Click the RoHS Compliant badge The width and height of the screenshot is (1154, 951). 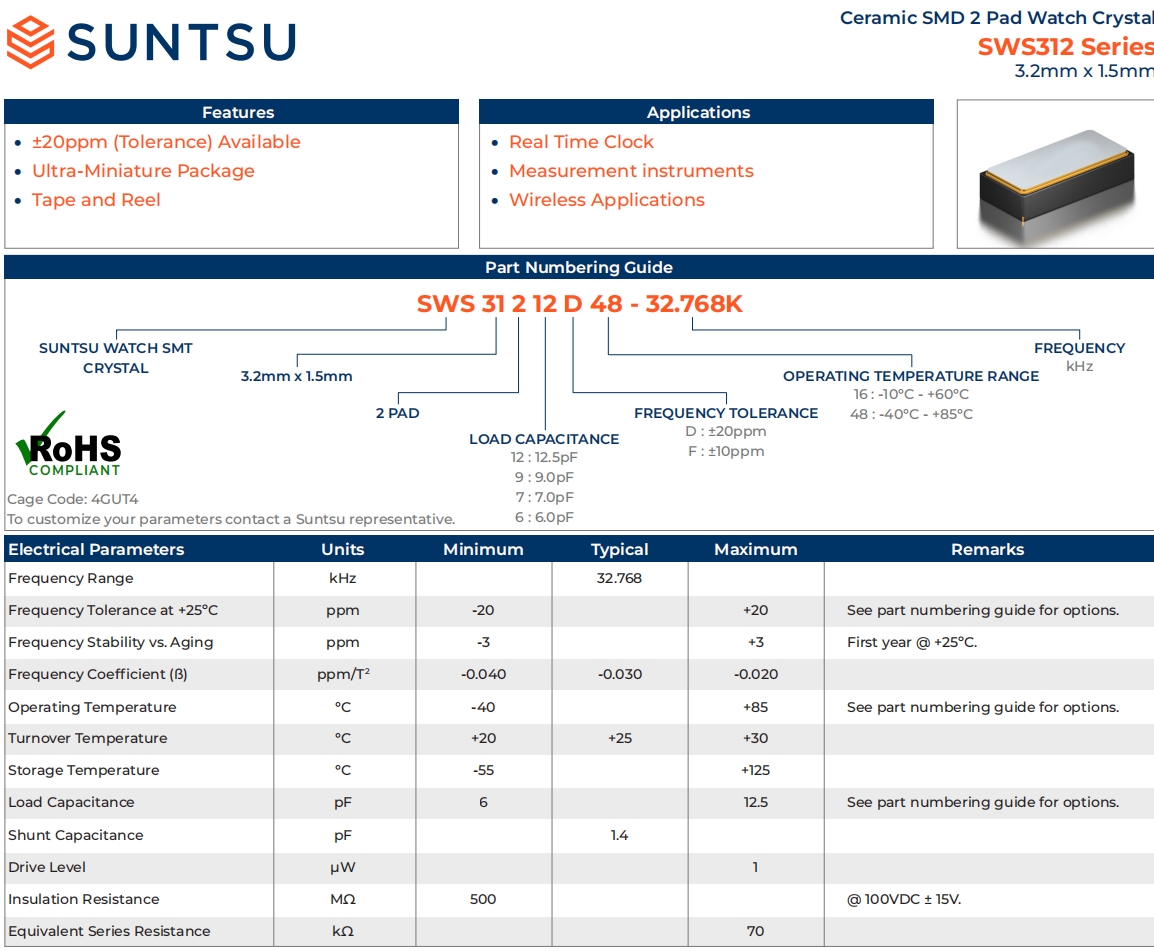pyautogui.click(x=68, y=448)
